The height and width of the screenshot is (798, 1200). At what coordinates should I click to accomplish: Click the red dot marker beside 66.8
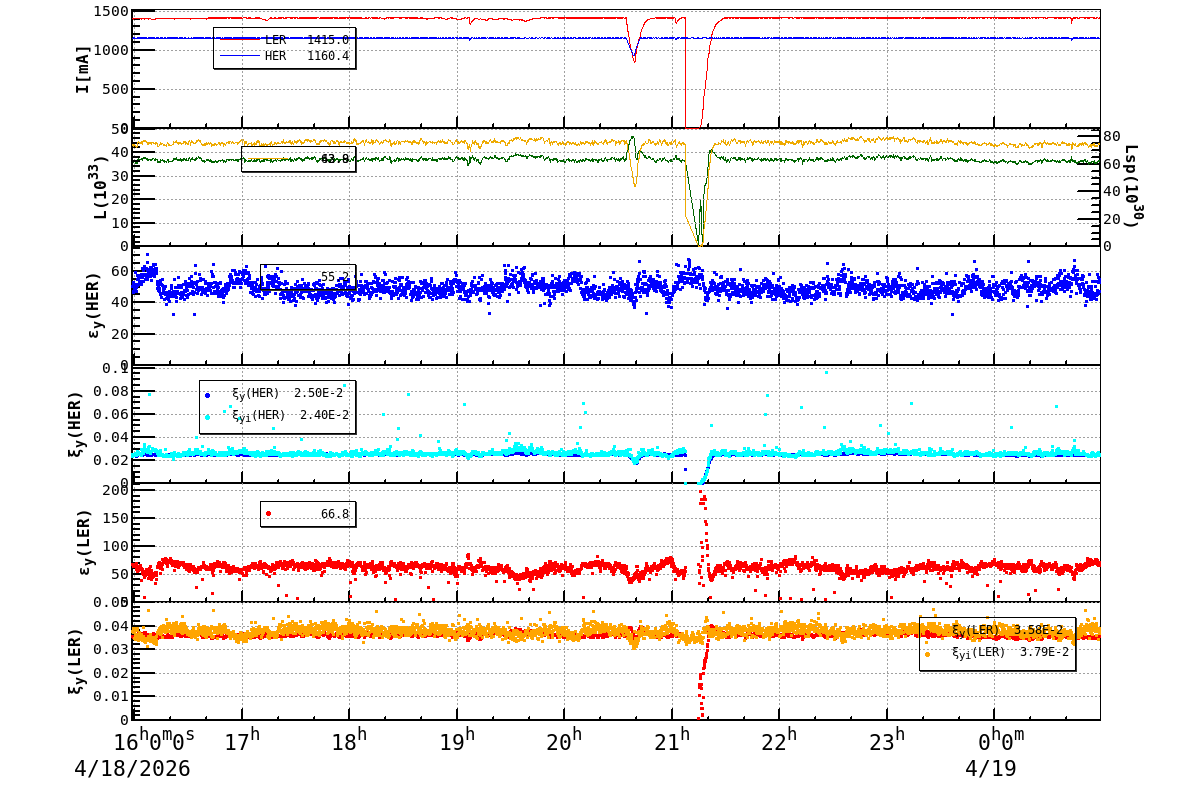268,514
